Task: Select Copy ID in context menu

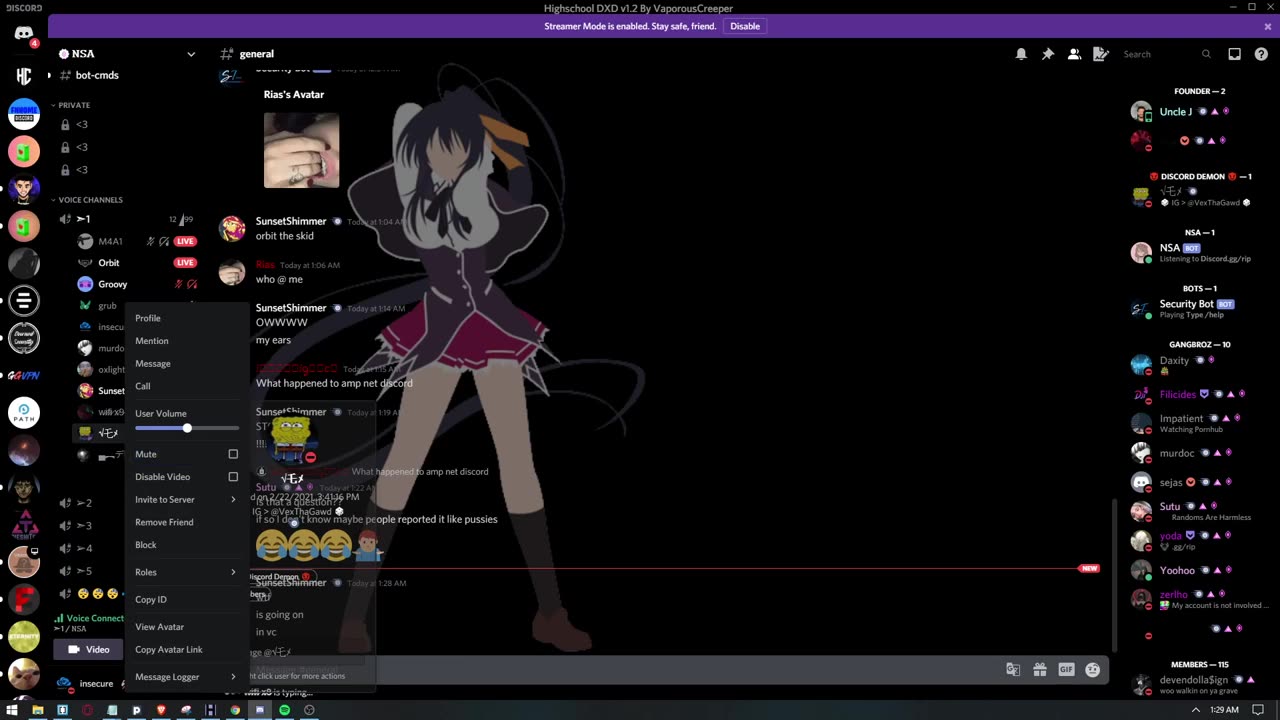Action: click(x=186, y=599)
